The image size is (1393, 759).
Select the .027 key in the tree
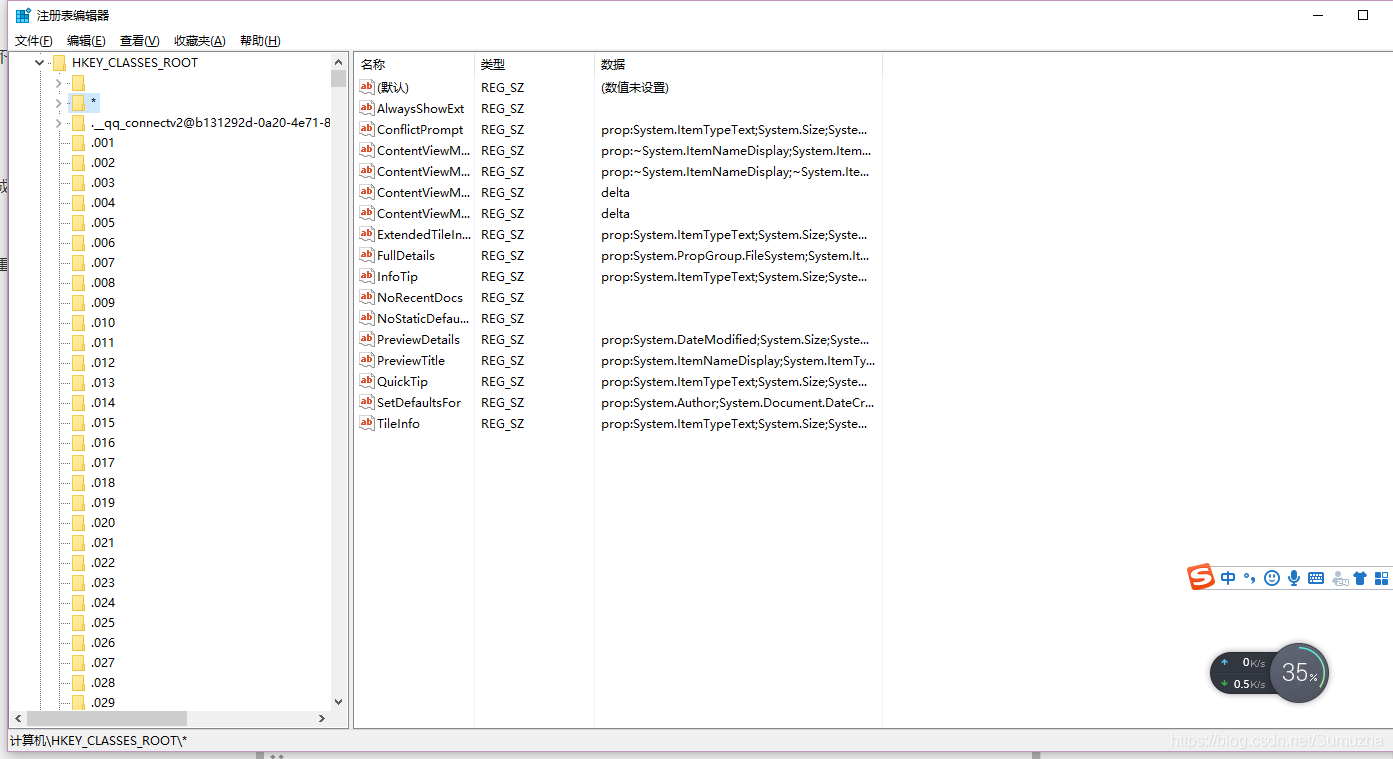click(103, 662)
